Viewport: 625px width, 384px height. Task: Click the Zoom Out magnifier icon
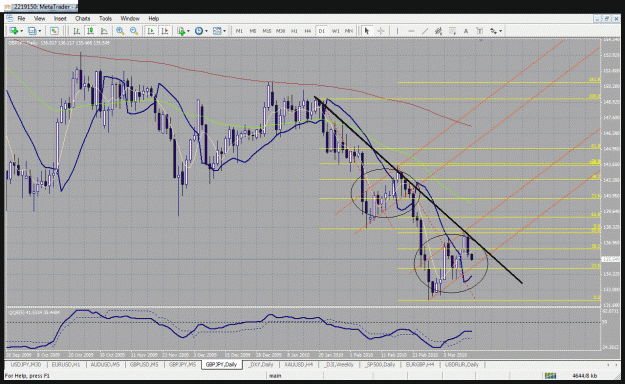(x=134, y=31)
